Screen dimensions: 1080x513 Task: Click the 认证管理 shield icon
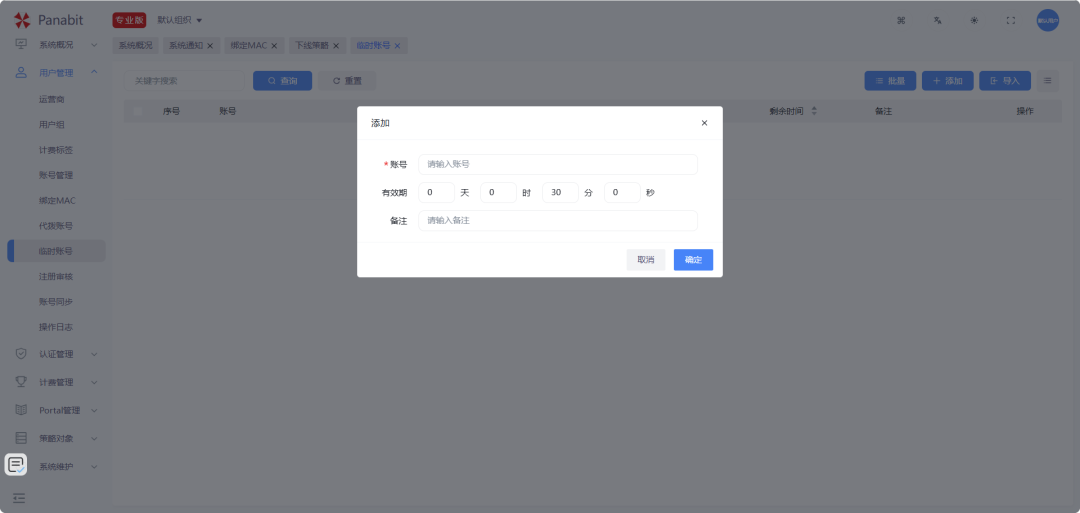point(21,354)
